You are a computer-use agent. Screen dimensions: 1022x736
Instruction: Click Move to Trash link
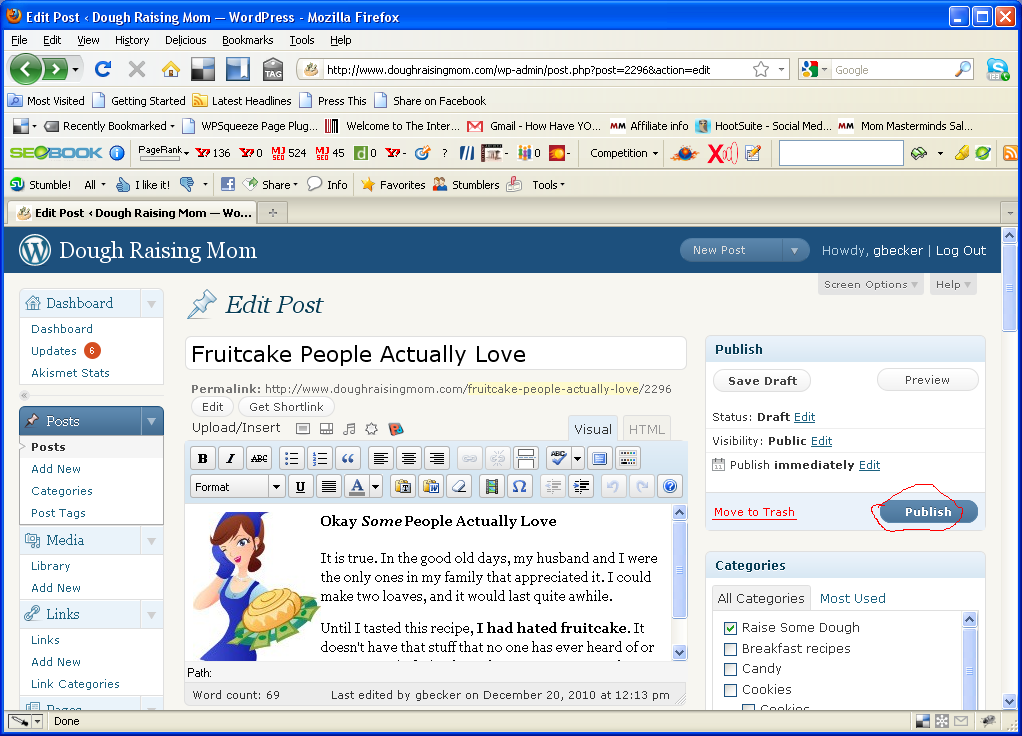754,512
